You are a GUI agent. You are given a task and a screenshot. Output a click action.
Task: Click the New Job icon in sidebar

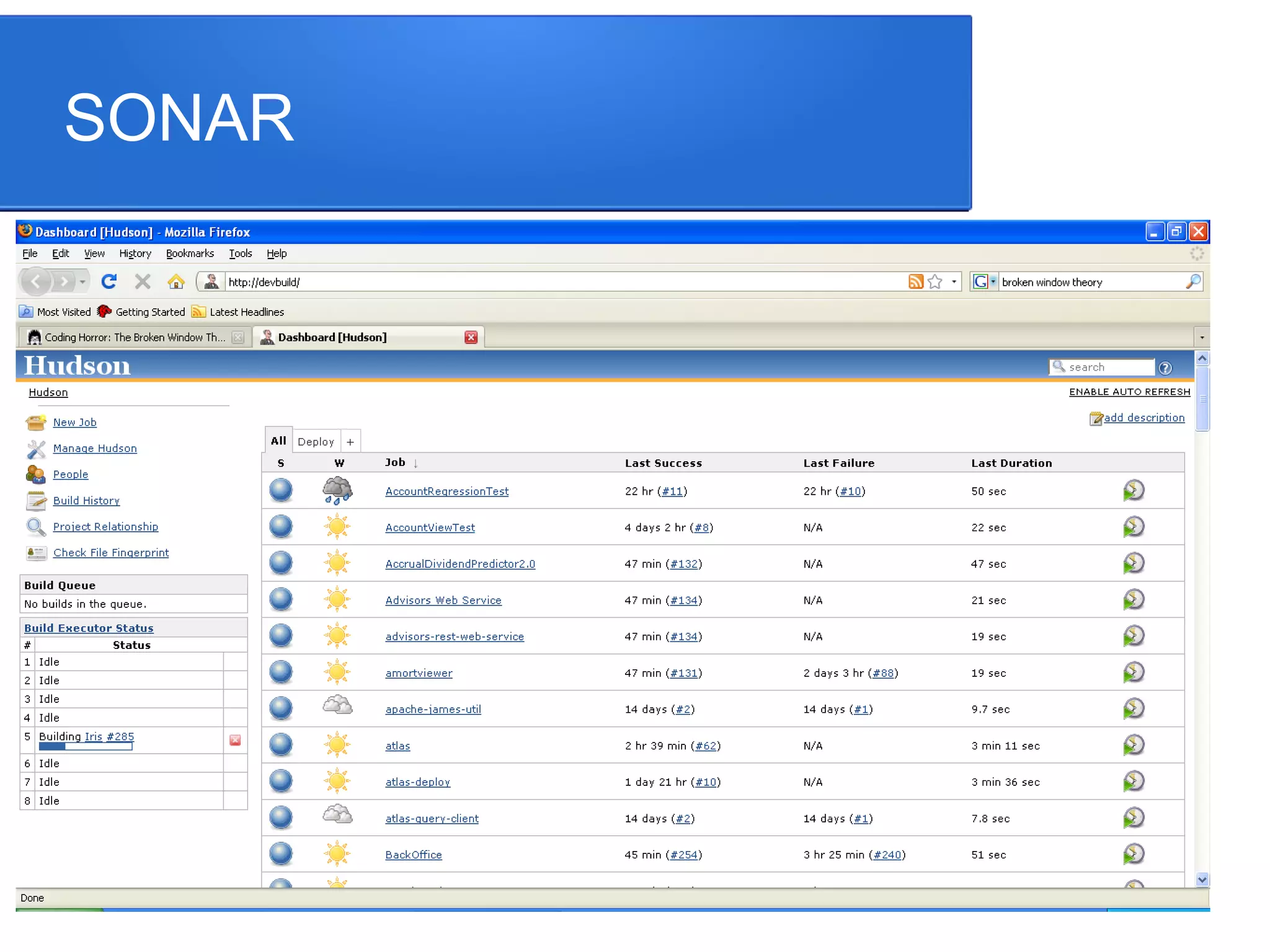[x=36, y=423]
